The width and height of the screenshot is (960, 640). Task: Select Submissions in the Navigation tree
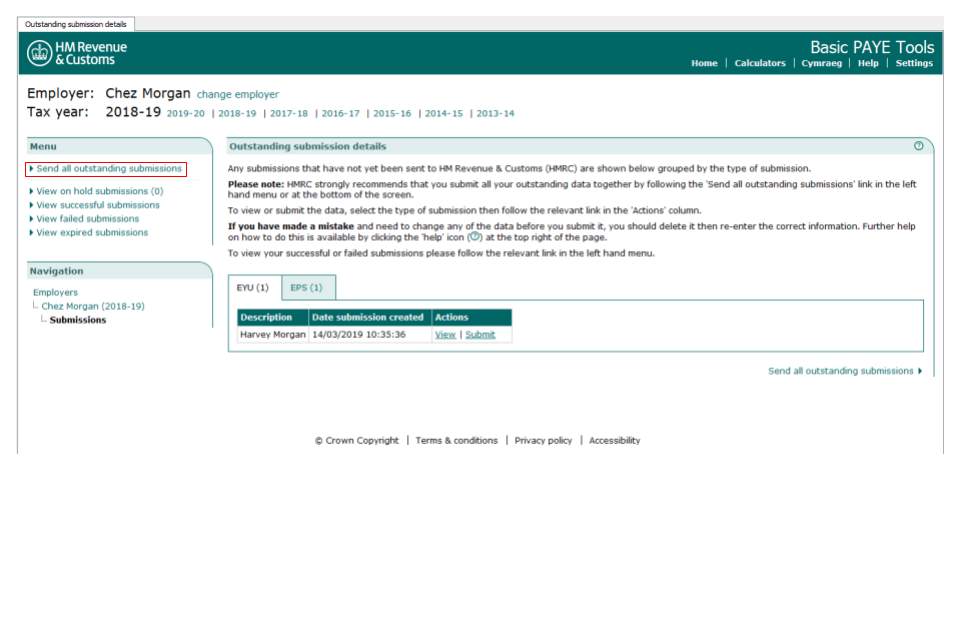click(78, 320)
